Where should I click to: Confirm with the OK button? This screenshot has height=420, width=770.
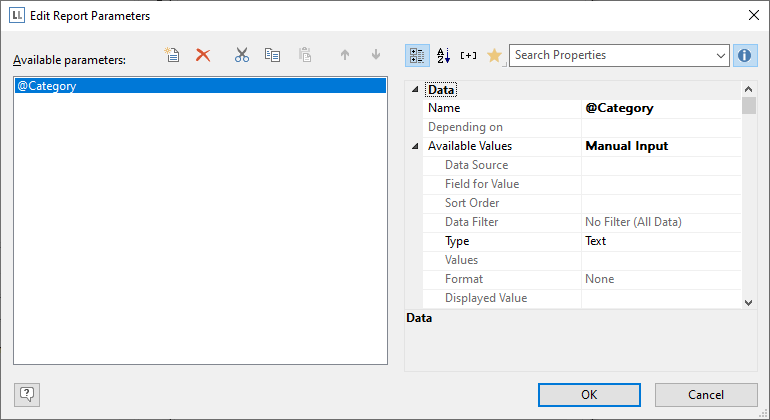[x=589, y=395]
